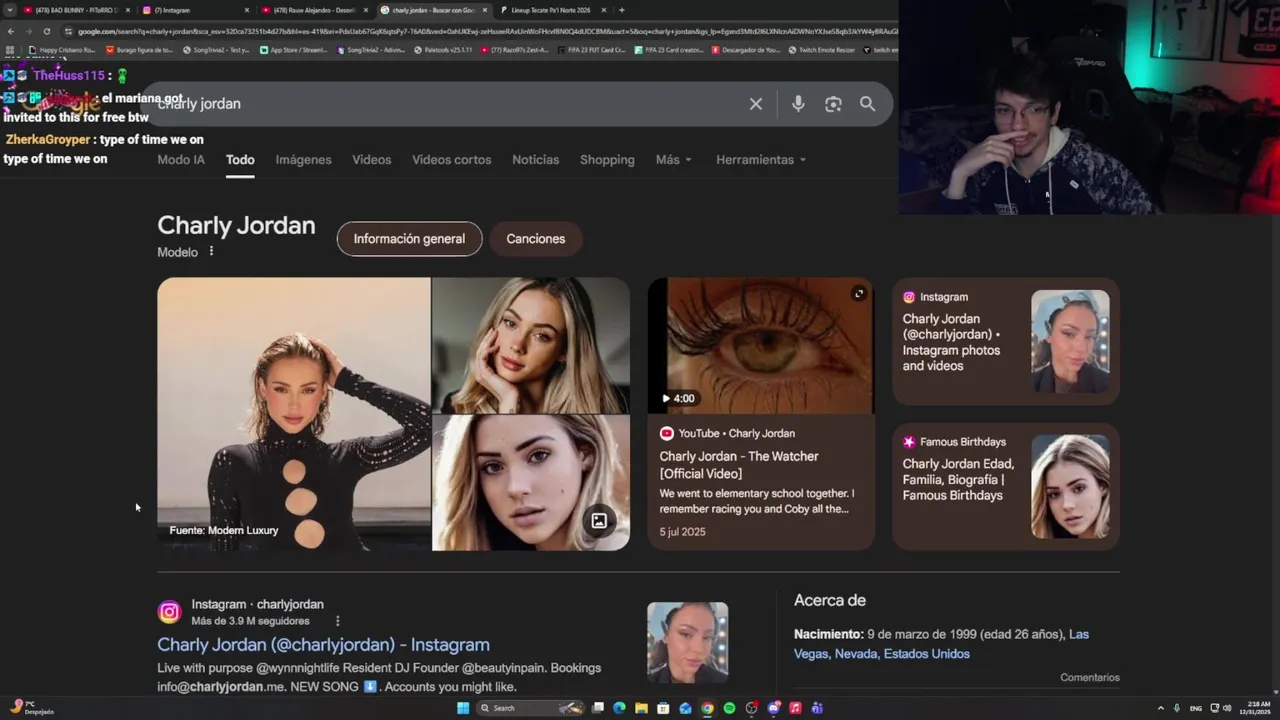The width and height of the screenshot is (1280, 720).
Task: Open Charly Jordan (@charlyjordan) - Instagram result
Action: [323, 645]
